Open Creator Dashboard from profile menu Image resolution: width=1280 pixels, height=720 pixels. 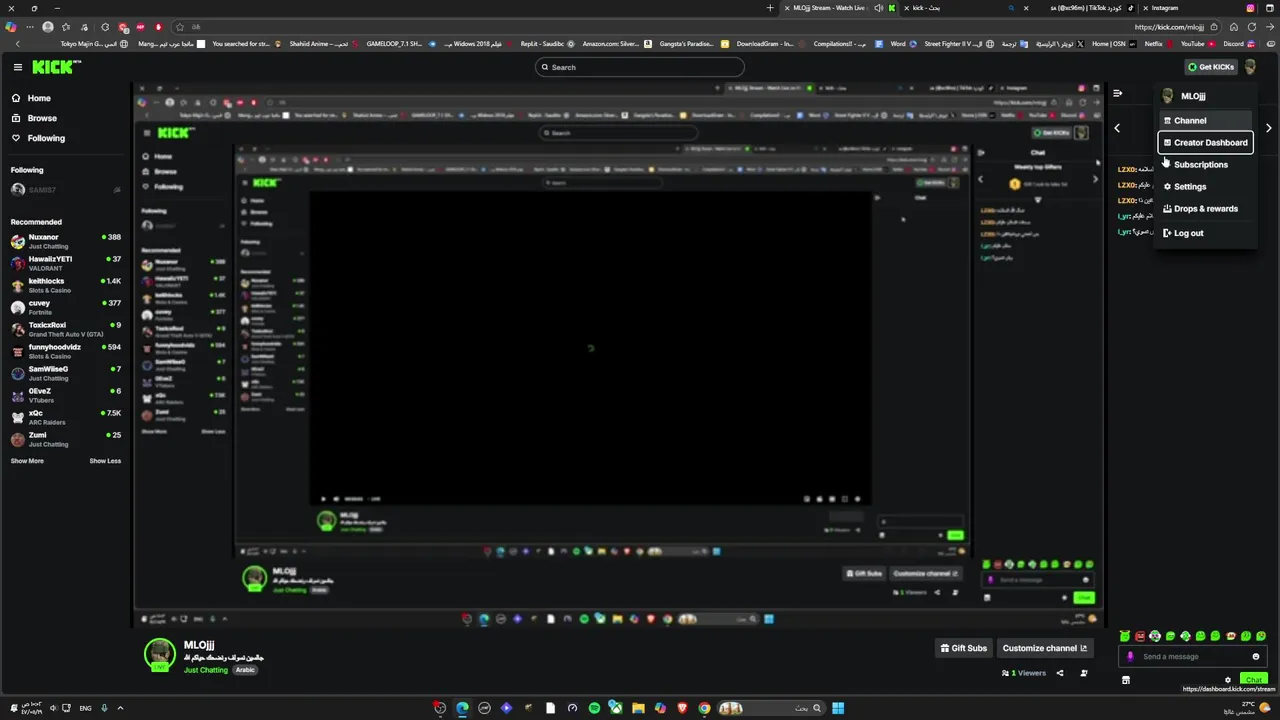click(1206, 142)
